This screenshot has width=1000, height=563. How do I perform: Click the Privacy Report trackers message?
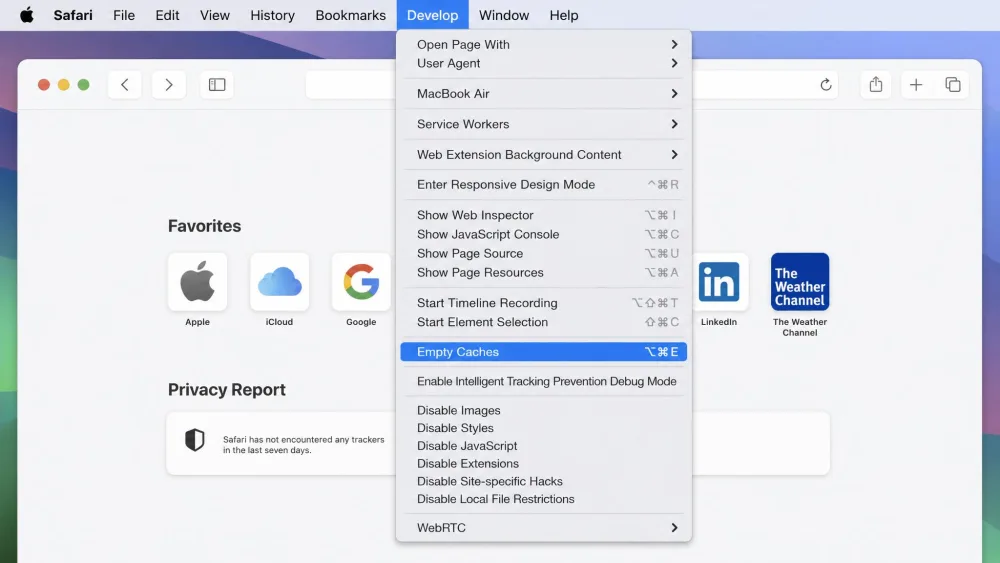click(304, 444)
